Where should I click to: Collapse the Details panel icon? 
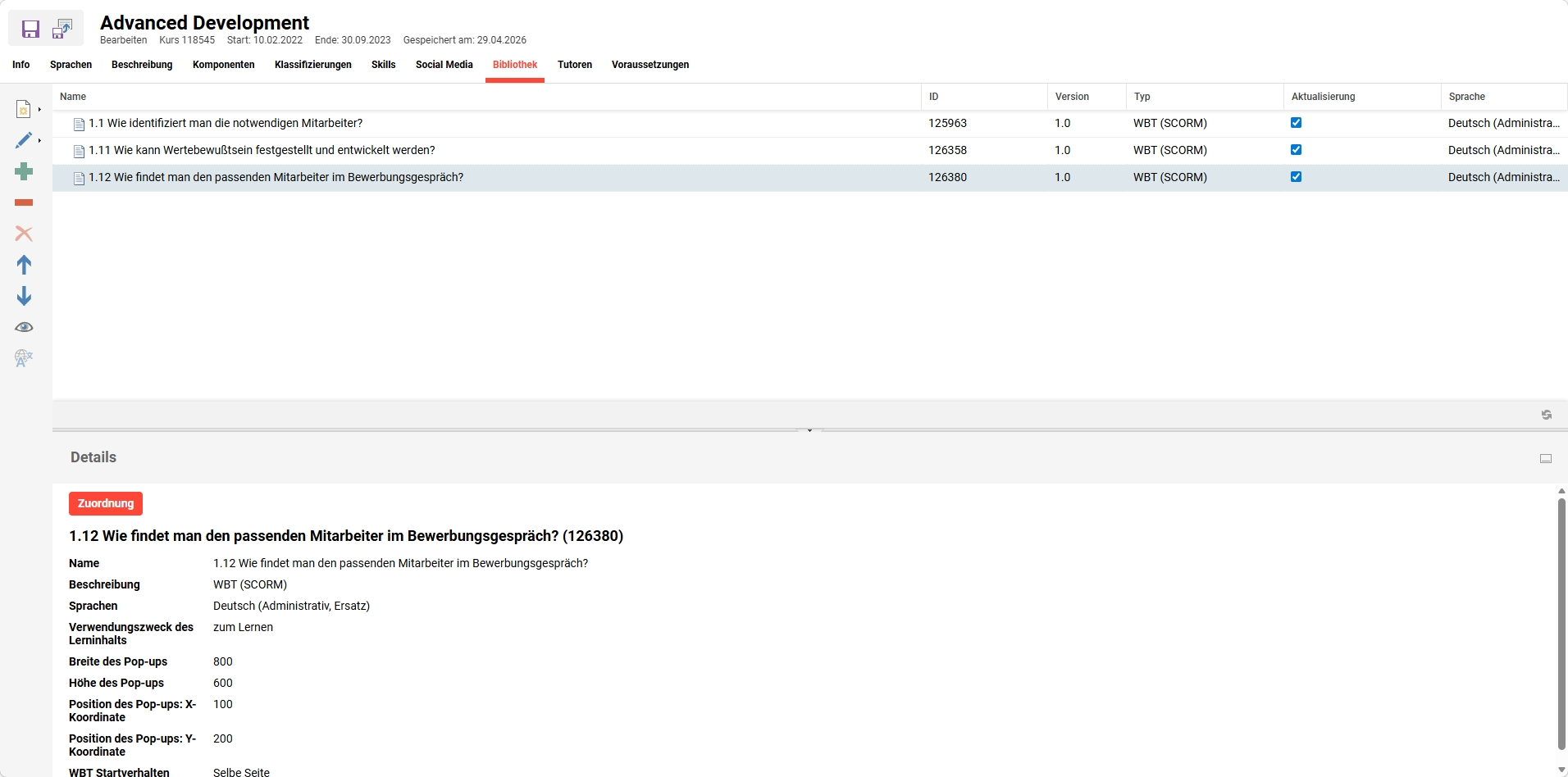[1546, 458]
